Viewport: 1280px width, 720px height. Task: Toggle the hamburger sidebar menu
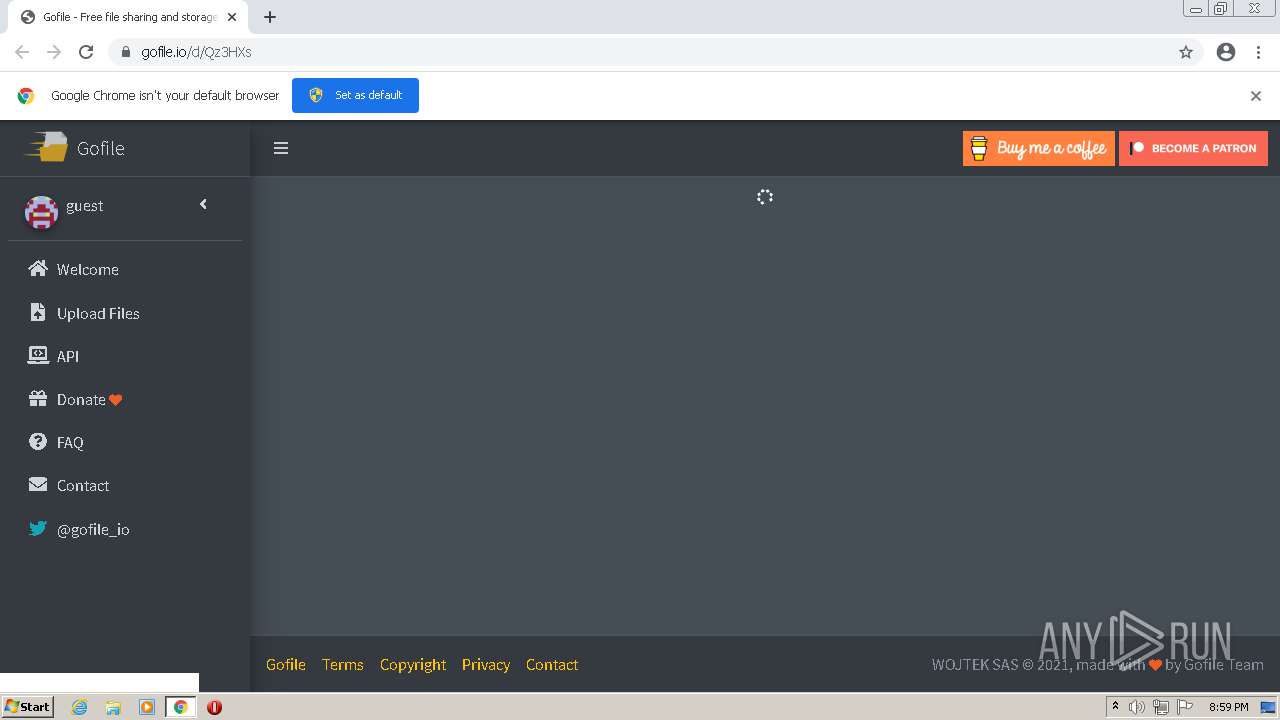pos(281,148)
